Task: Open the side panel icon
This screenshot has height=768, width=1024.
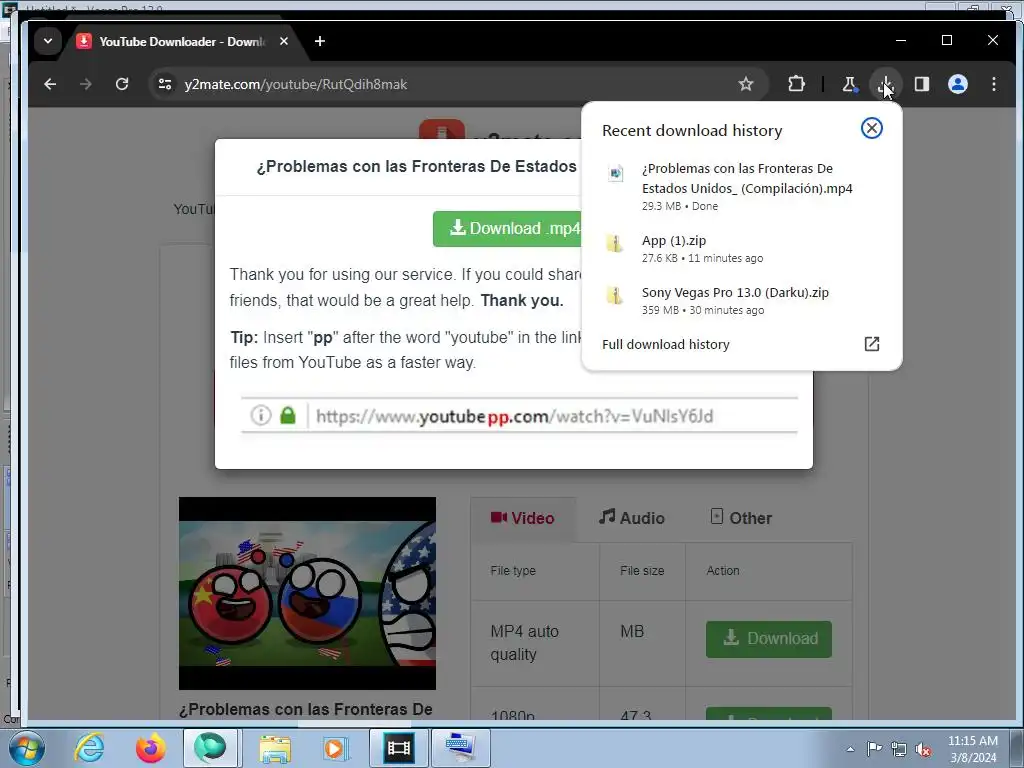Action: pos(921,84)
